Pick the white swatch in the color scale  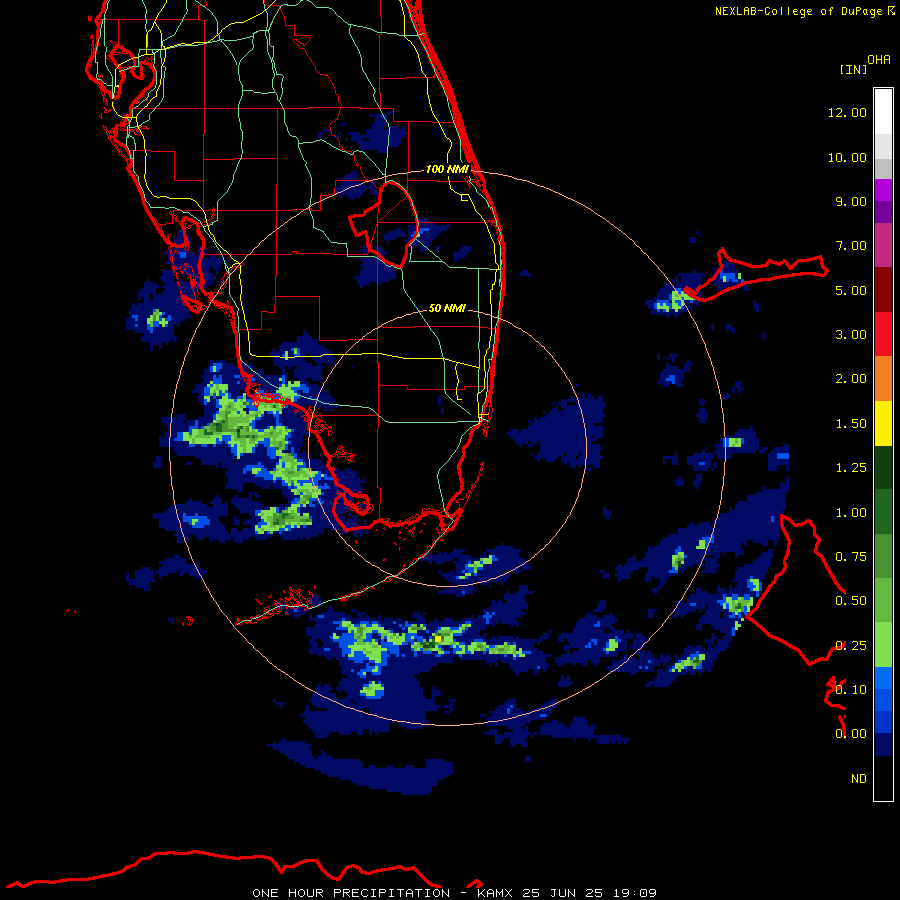click(x=883, y=112)
